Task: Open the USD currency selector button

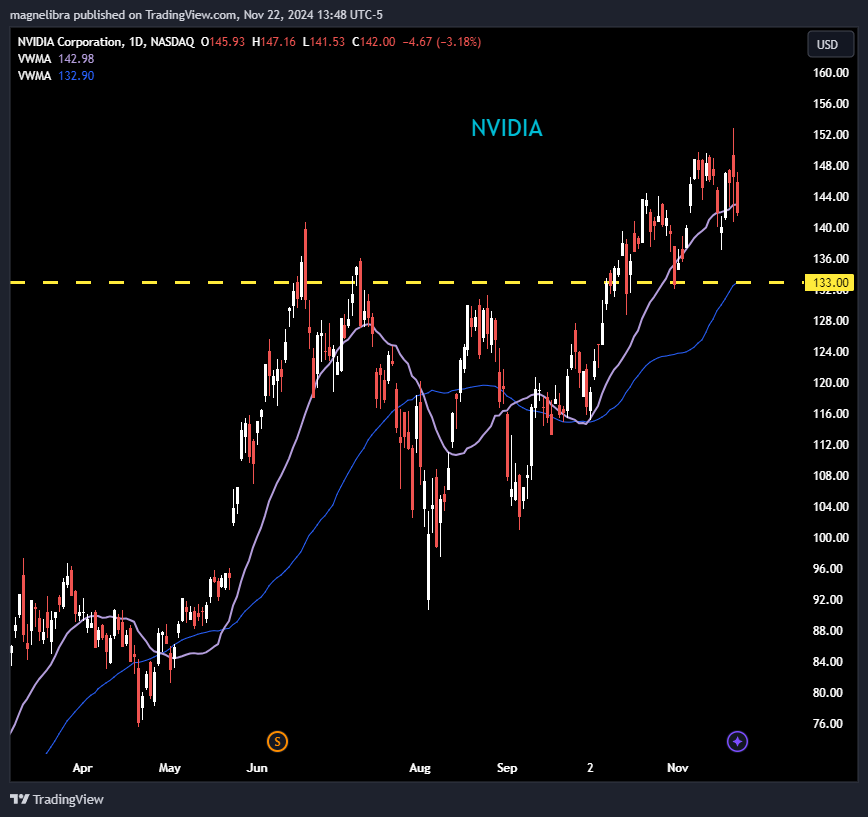Action: click(830, 44)
